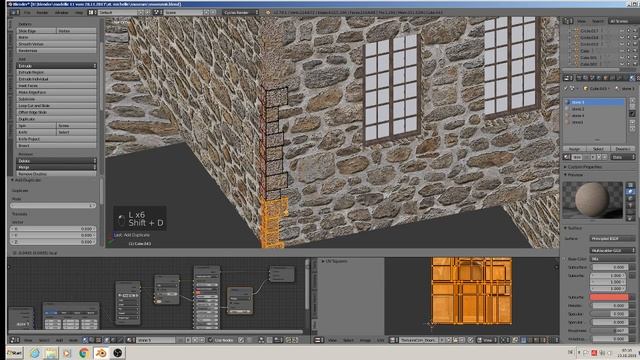Click the red Subsurface Color swatch

[609, 297]
